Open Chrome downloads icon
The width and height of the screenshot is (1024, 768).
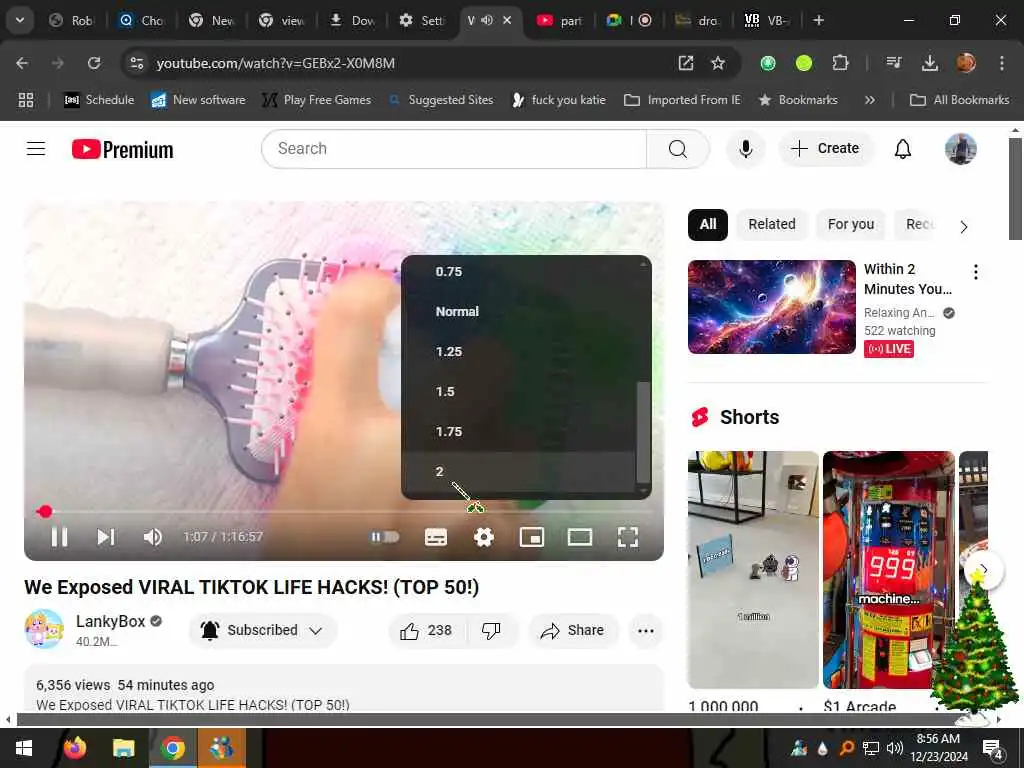coord(929,63)
